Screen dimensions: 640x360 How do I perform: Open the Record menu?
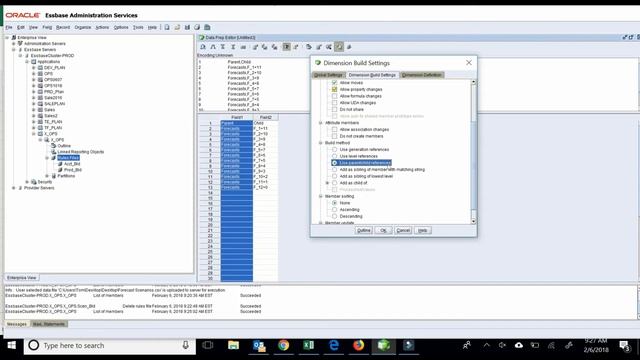63,27
